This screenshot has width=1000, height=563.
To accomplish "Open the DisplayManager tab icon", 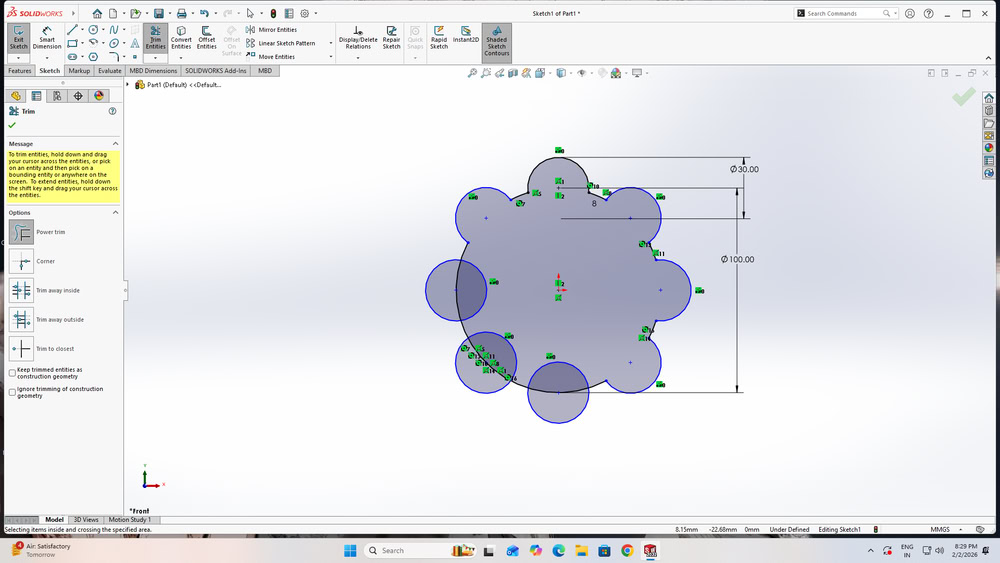I will [x=99, y=96].
